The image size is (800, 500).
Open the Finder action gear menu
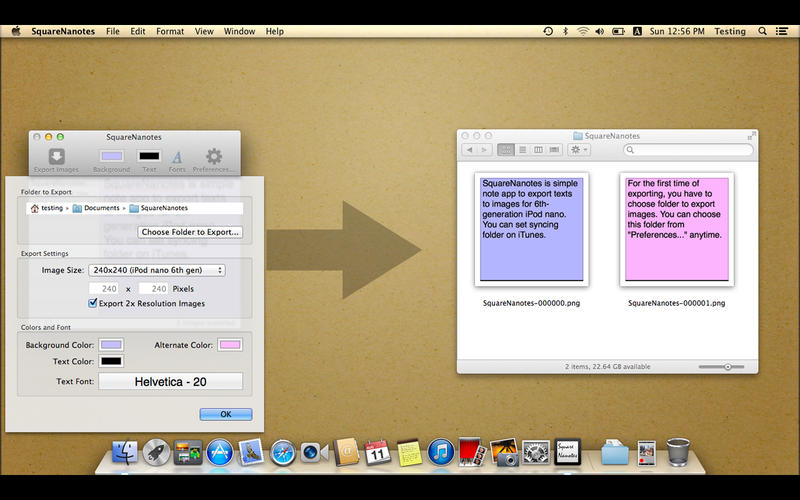579,150
